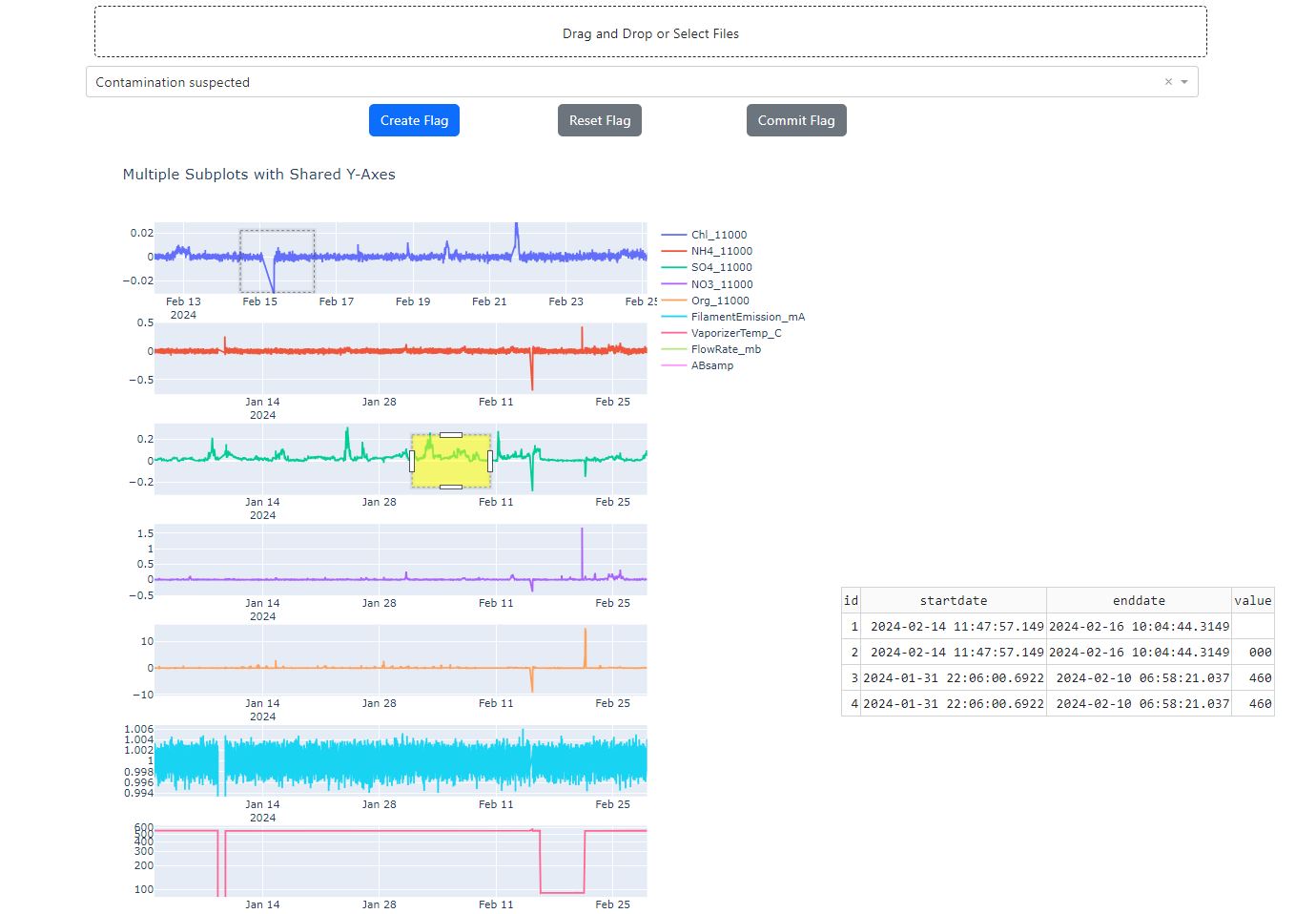Screen dimensions: 1316x914
Task: Click the dashed selection box on the Chl_11000 plot
Action: 277,260
